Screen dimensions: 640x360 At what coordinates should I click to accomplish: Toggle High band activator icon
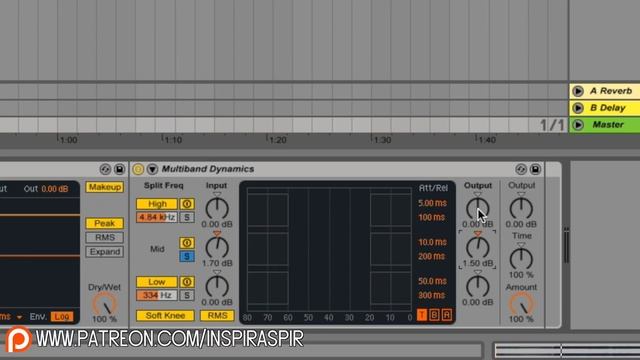tap(187, 204)
